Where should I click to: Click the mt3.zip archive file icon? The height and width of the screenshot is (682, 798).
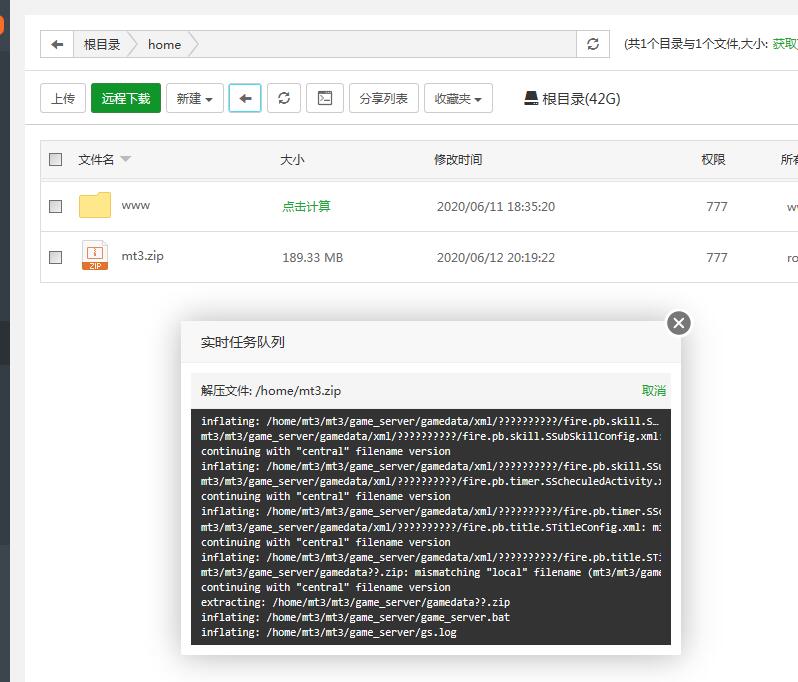pyautogui.click(x=95, y=256)
